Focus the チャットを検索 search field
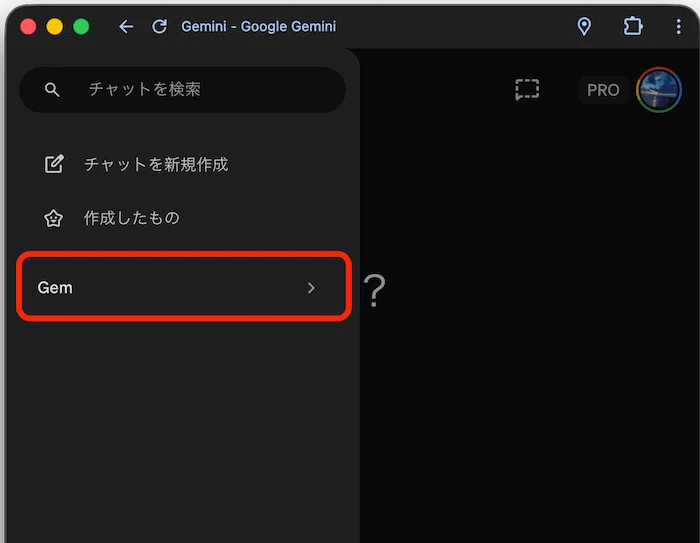Screen dimensions: 700x543 coord(182,90)
